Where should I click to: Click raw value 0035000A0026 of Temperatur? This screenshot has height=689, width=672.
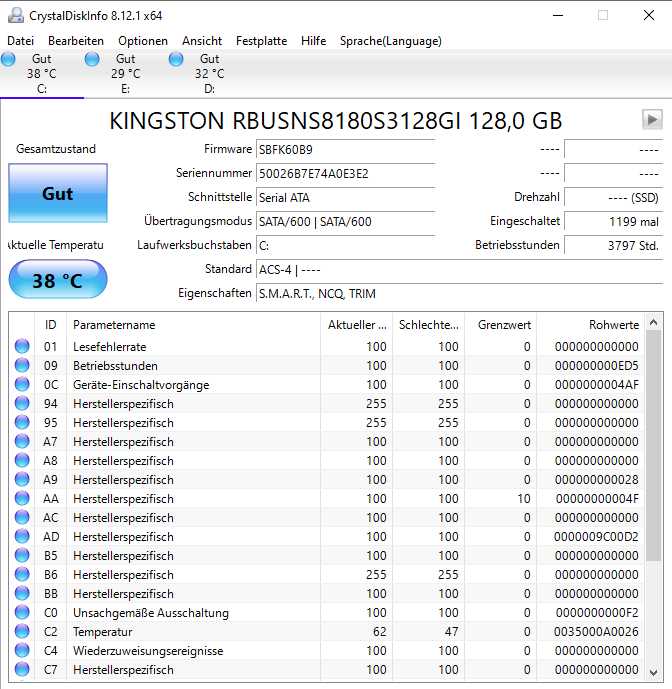pos(596,632)
